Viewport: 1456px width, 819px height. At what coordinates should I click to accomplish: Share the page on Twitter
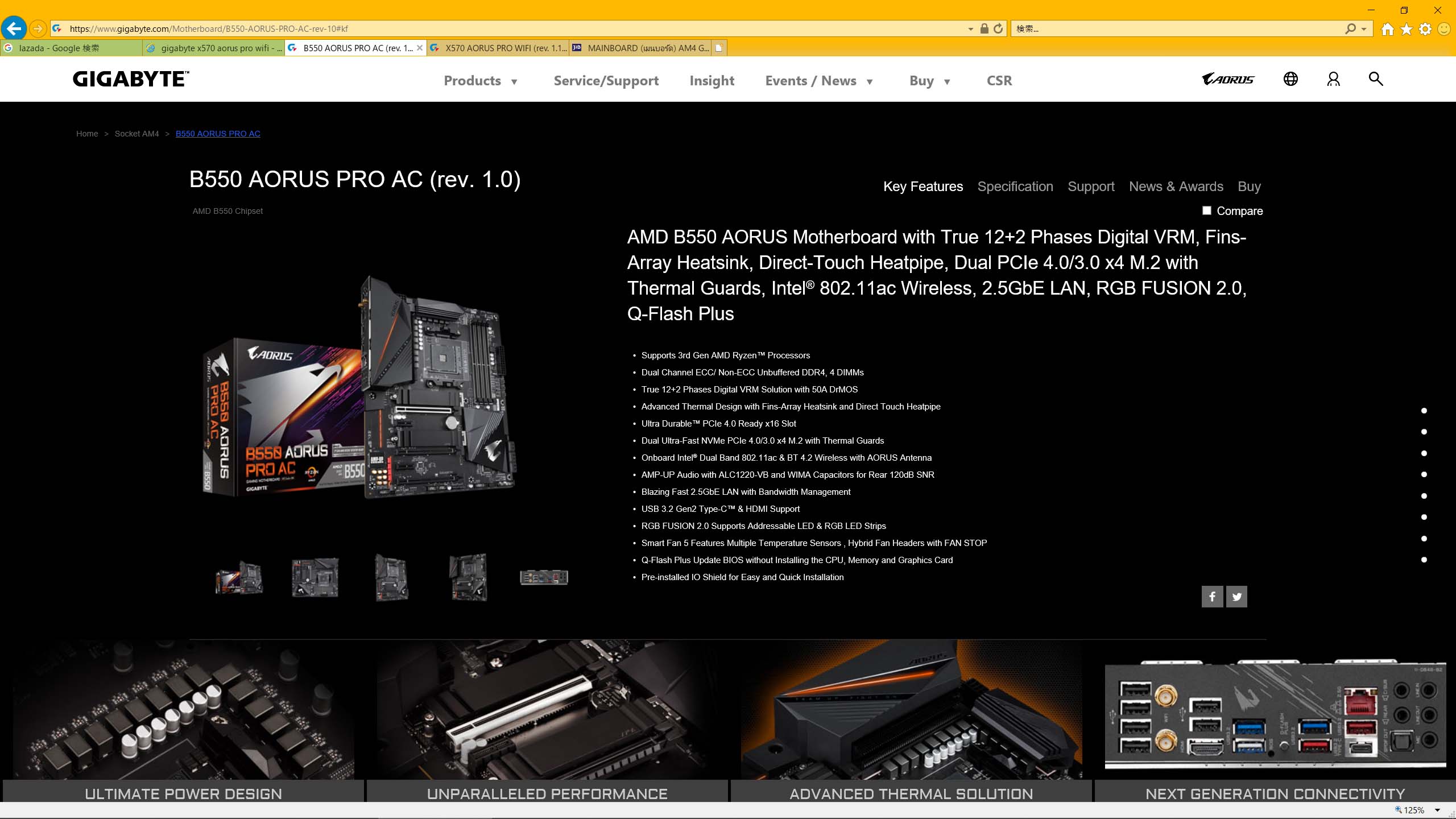click(1236, 597)
